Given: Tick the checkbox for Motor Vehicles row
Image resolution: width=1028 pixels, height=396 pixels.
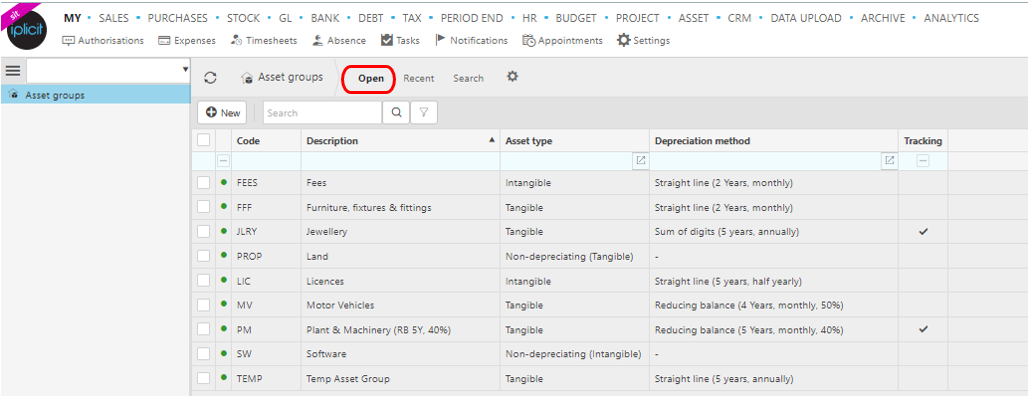Looking at the screenshot, I should tap(204, 305).
